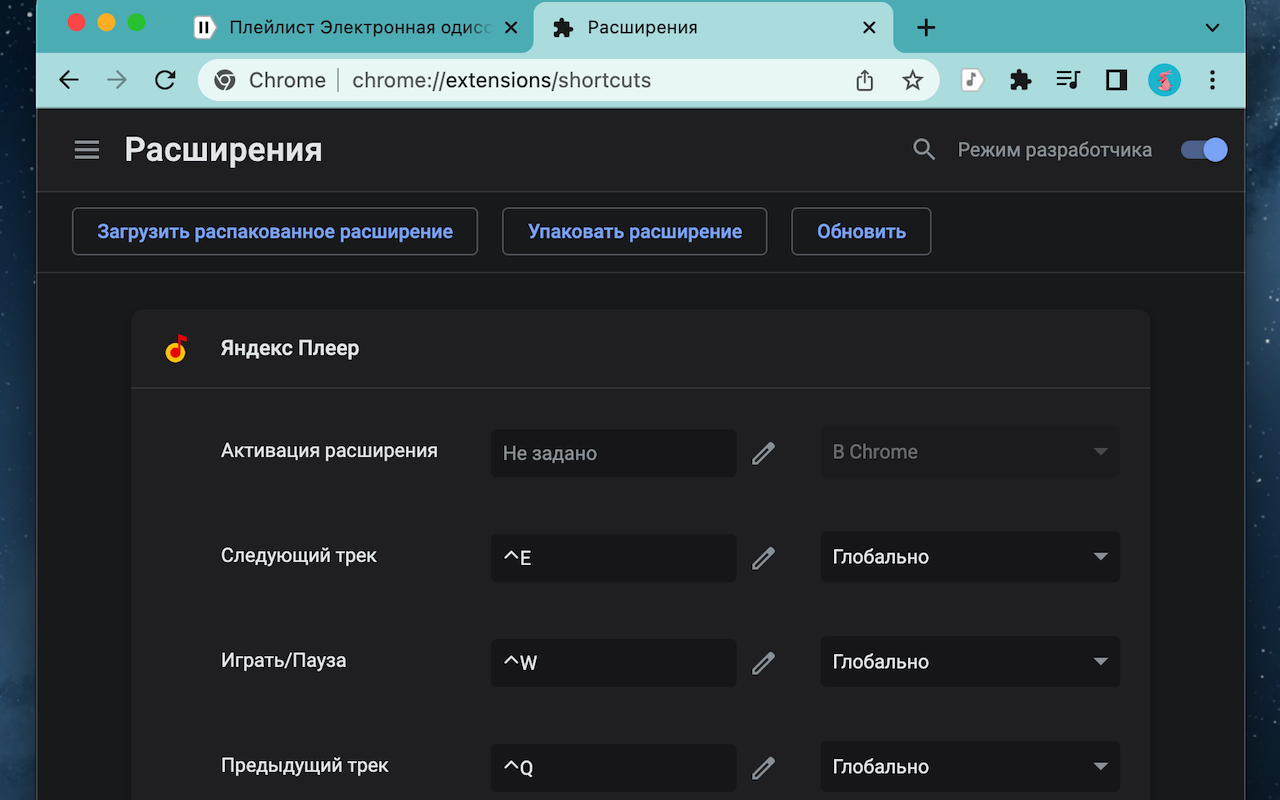Click the Режим разработчика label
The width and height of the screenshot is (1280, 800).
(x=1055, y=150)
